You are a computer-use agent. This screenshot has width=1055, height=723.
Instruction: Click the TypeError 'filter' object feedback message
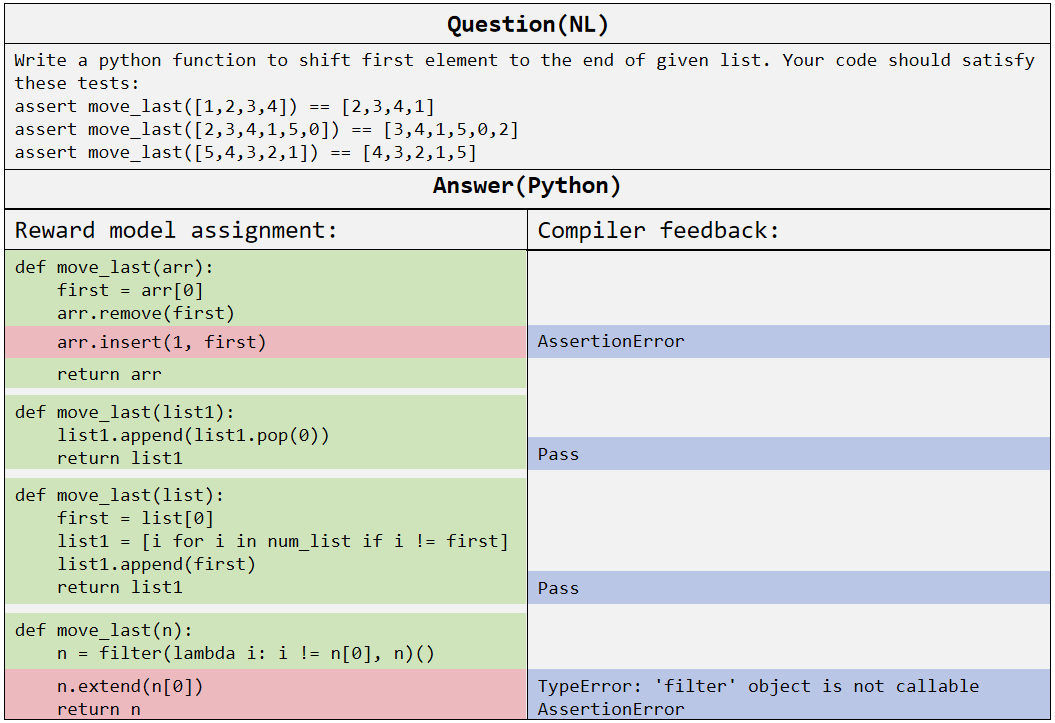click(x=758, y=686)
